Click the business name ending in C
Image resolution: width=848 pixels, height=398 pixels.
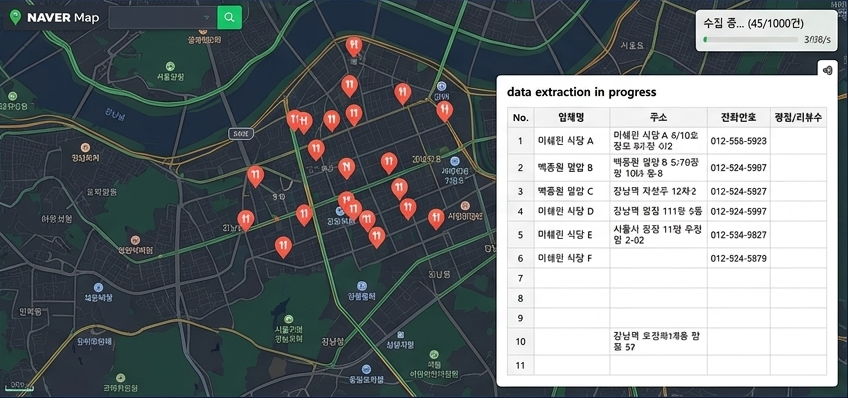pos(566,191)
